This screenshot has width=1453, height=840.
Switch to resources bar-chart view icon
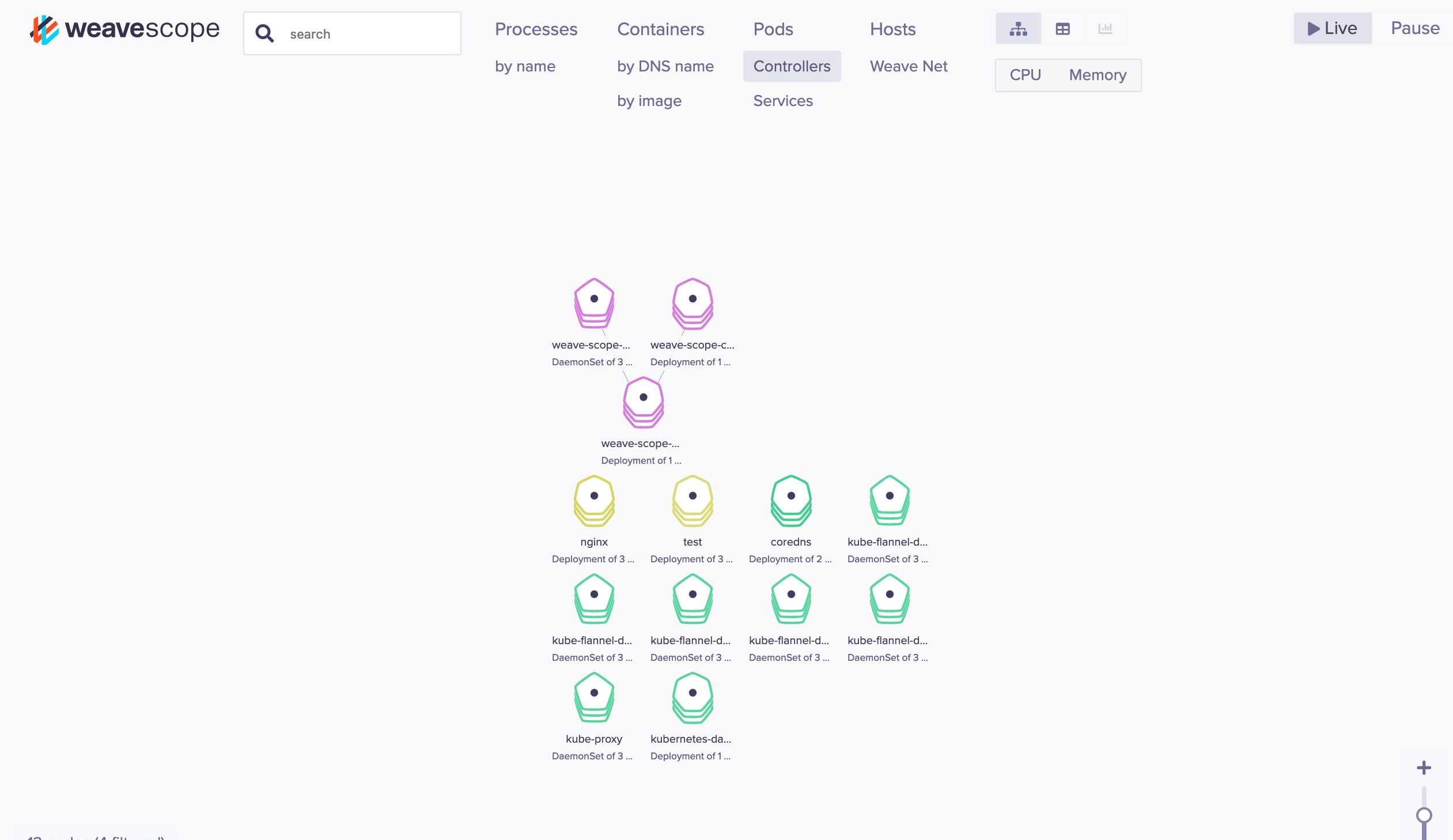pos(1106,29)
